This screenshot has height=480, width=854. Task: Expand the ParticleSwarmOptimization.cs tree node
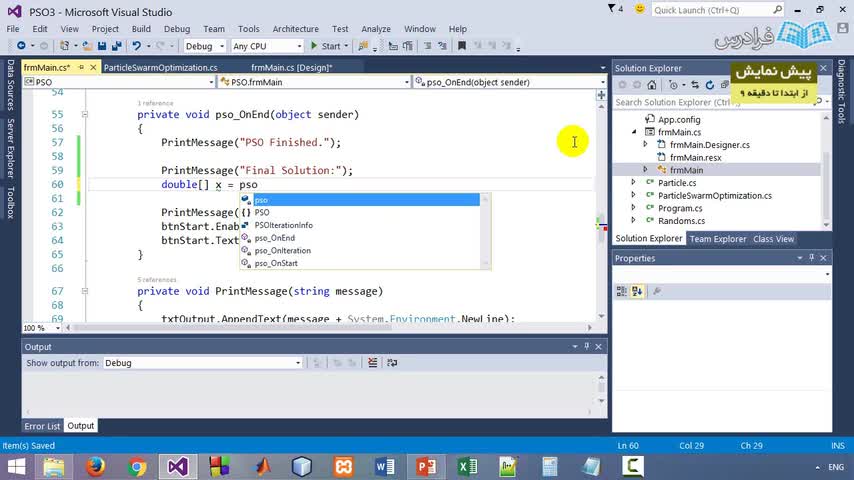[633, 195]
